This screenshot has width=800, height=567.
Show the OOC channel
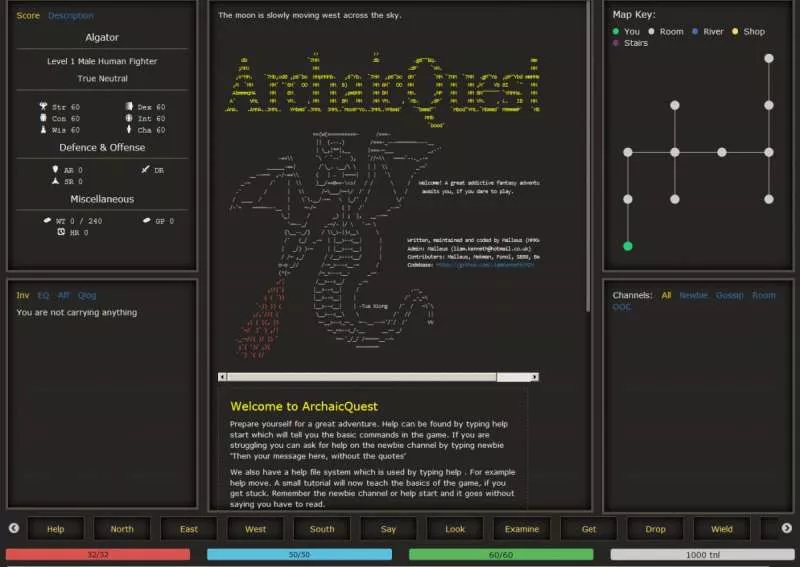point(622,307)
